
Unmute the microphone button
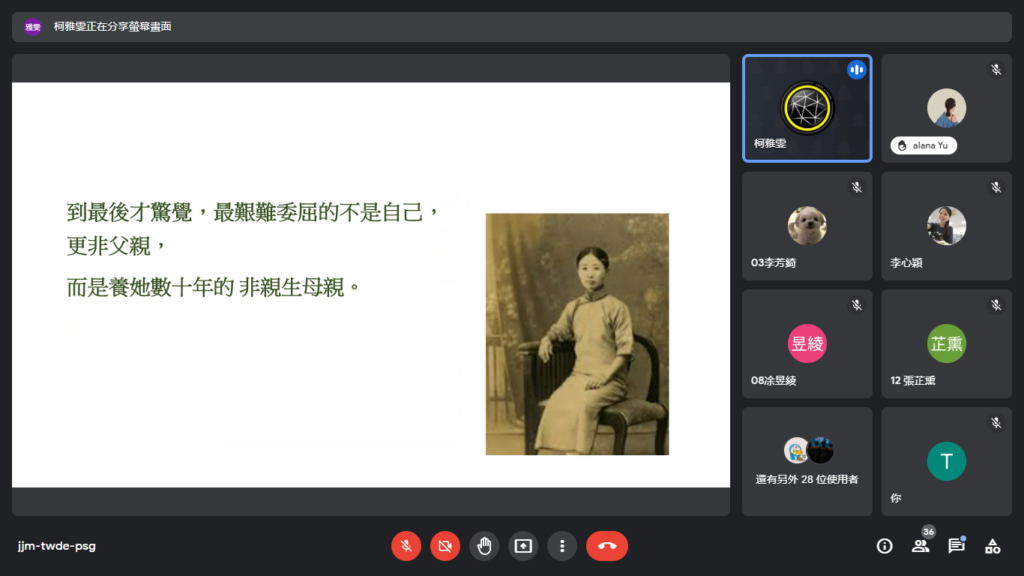(x=406, y=546)
